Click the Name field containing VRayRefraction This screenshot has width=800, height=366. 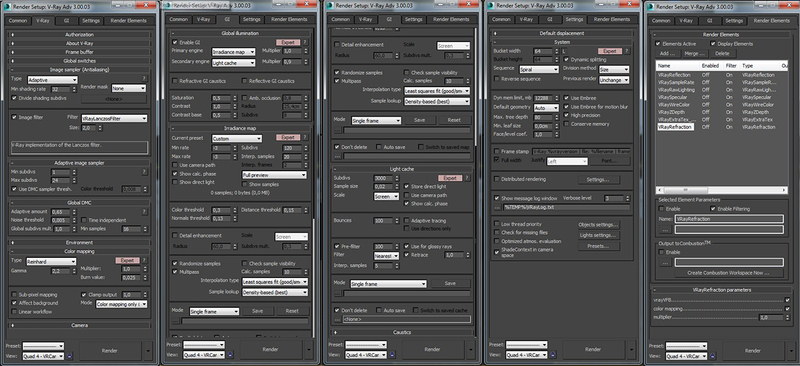pos(729,218)
